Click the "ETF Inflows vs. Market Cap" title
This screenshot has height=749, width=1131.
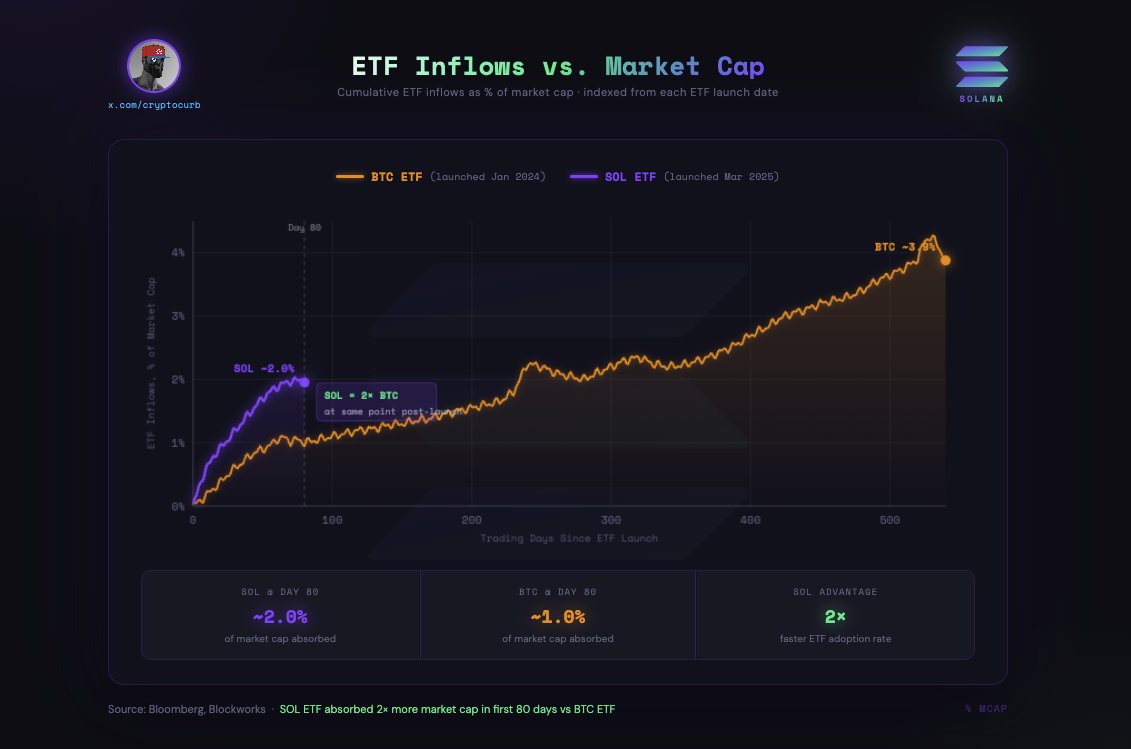[x=557, y=67]
